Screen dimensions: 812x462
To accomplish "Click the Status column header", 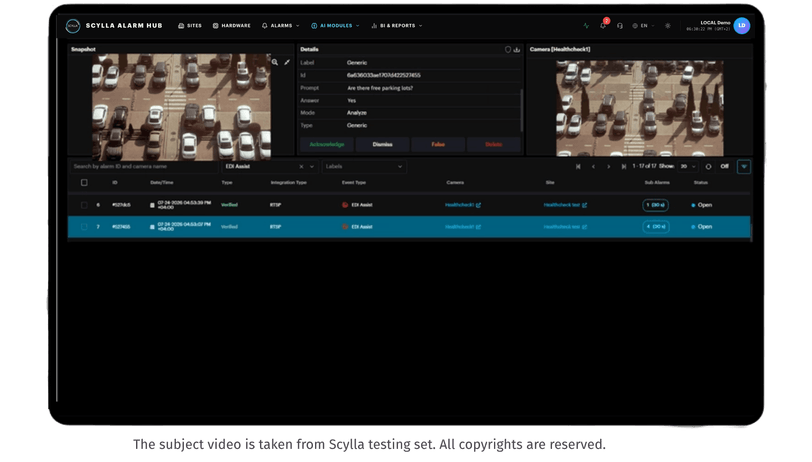I will point(701,182).
